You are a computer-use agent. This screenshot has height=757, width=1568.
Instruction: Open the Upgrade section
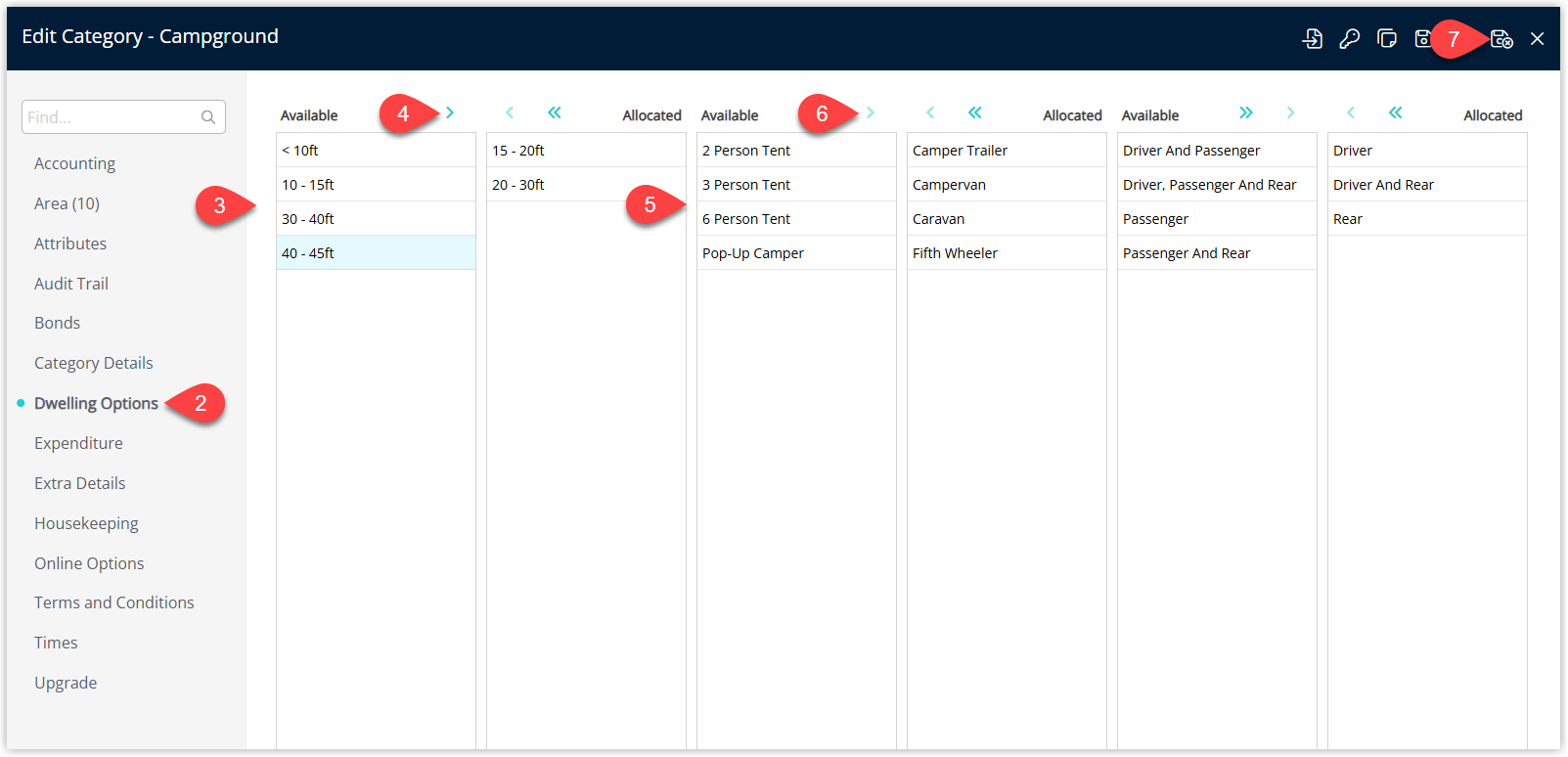click(x=66, y=683)
